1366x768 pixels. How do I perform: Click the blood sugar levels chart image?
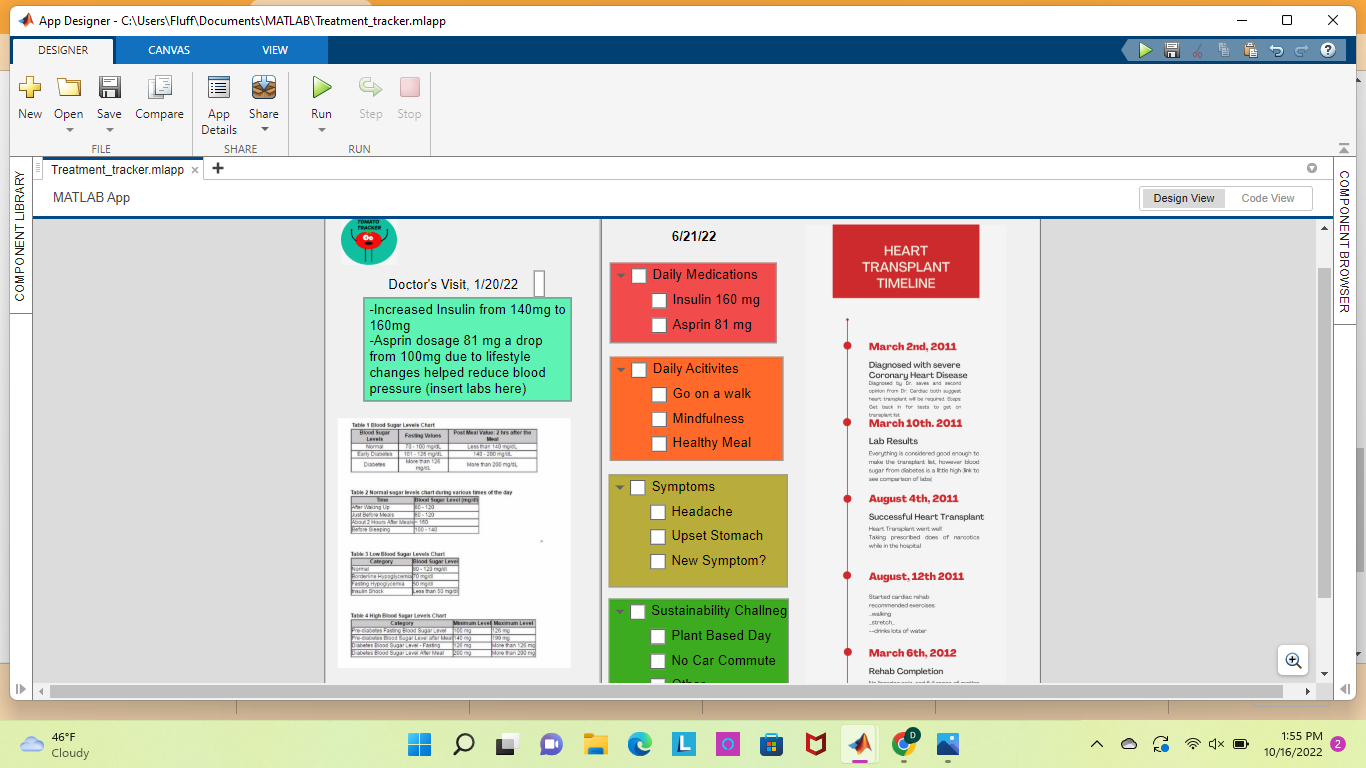[x=454, y=543]
